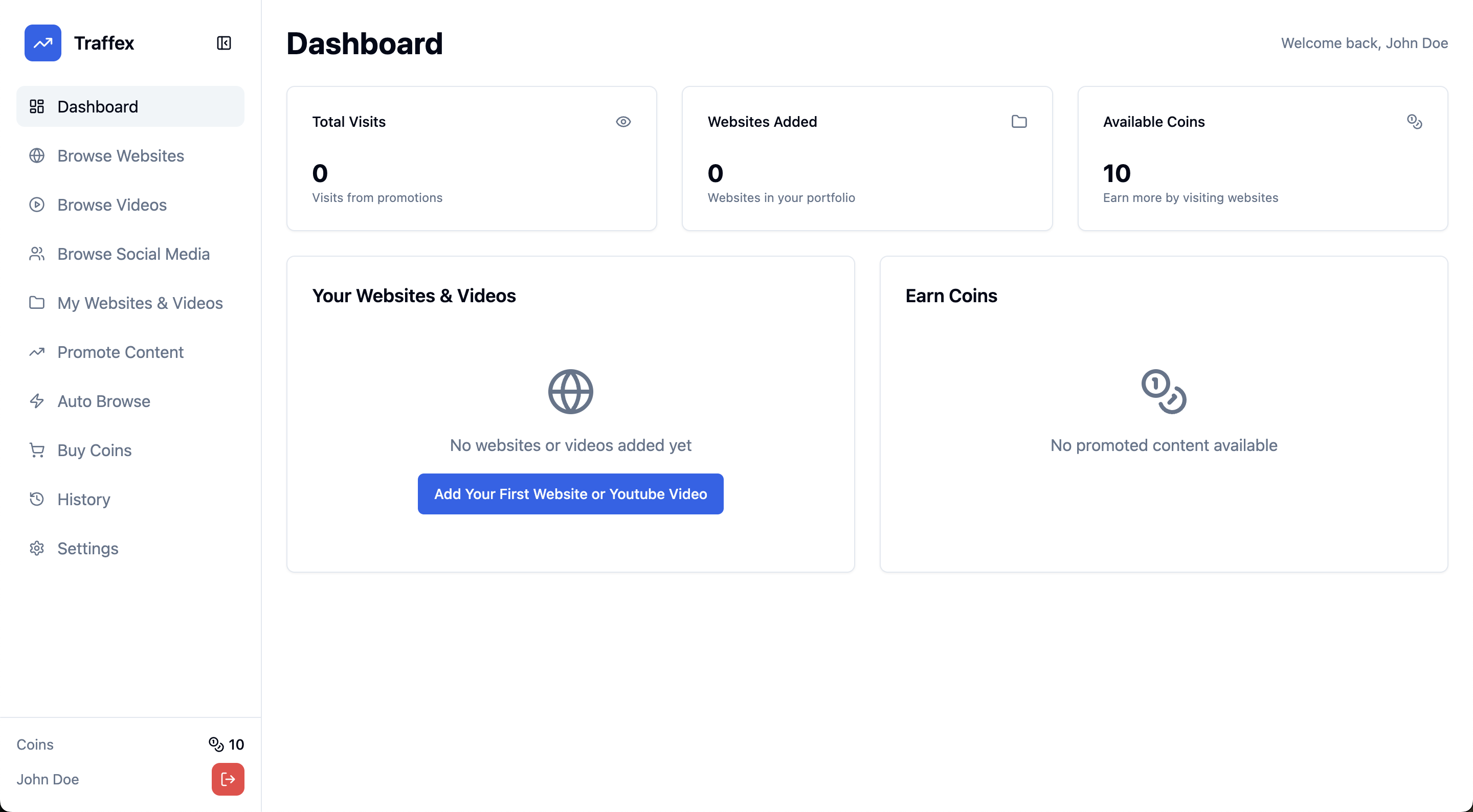Image resolution: width=1473 pixels, height=812 pixels.
Task: Click the gear Settings icon
Action: coord(37,549)
